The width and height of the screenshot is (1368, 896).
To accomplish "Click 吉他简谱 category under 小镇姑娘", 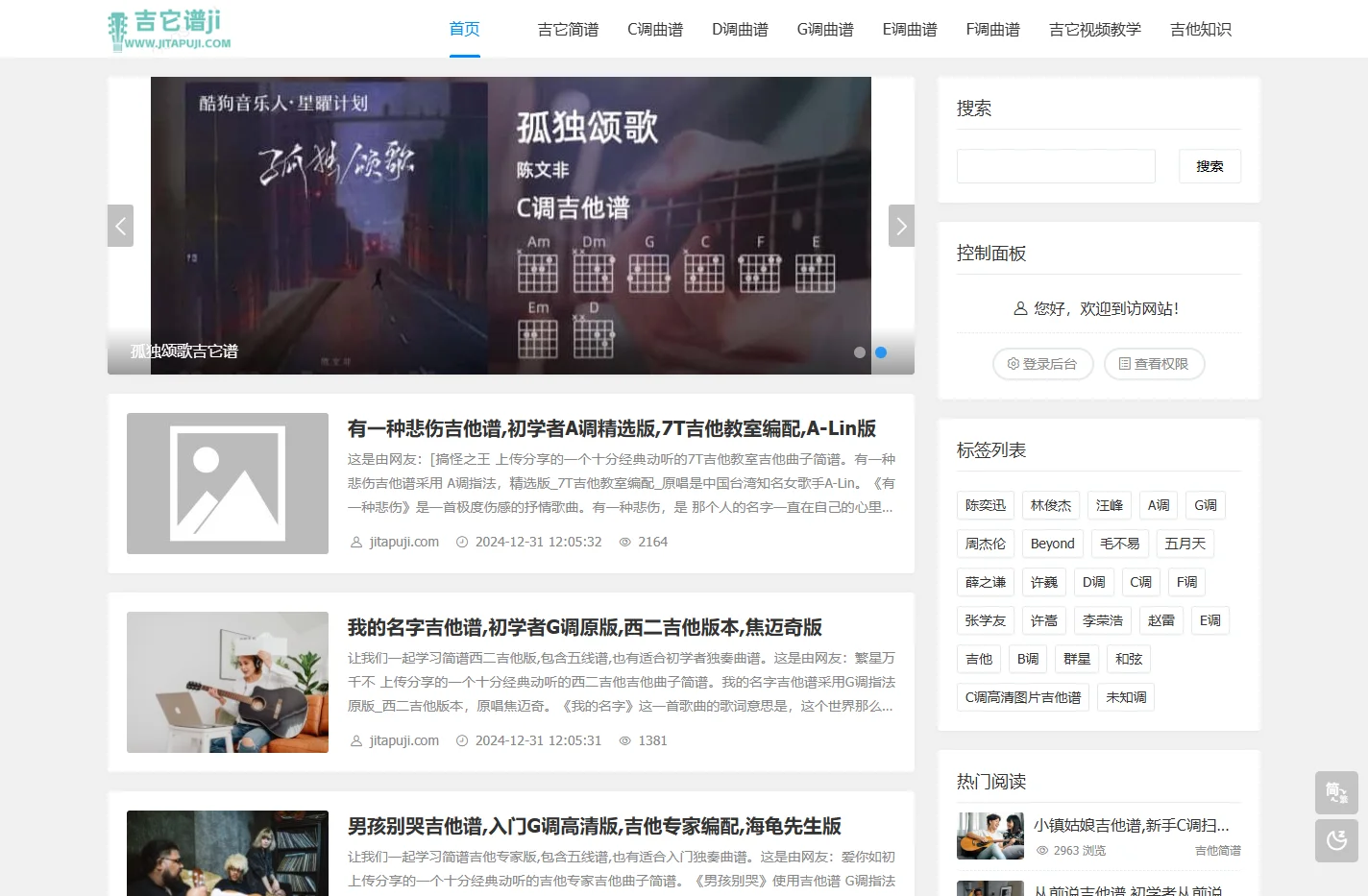I will [1218, 851].
